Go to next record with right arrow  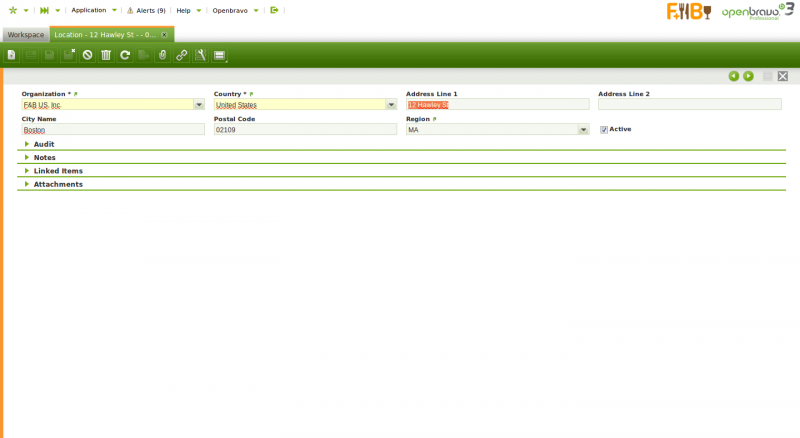pos(748,76)
